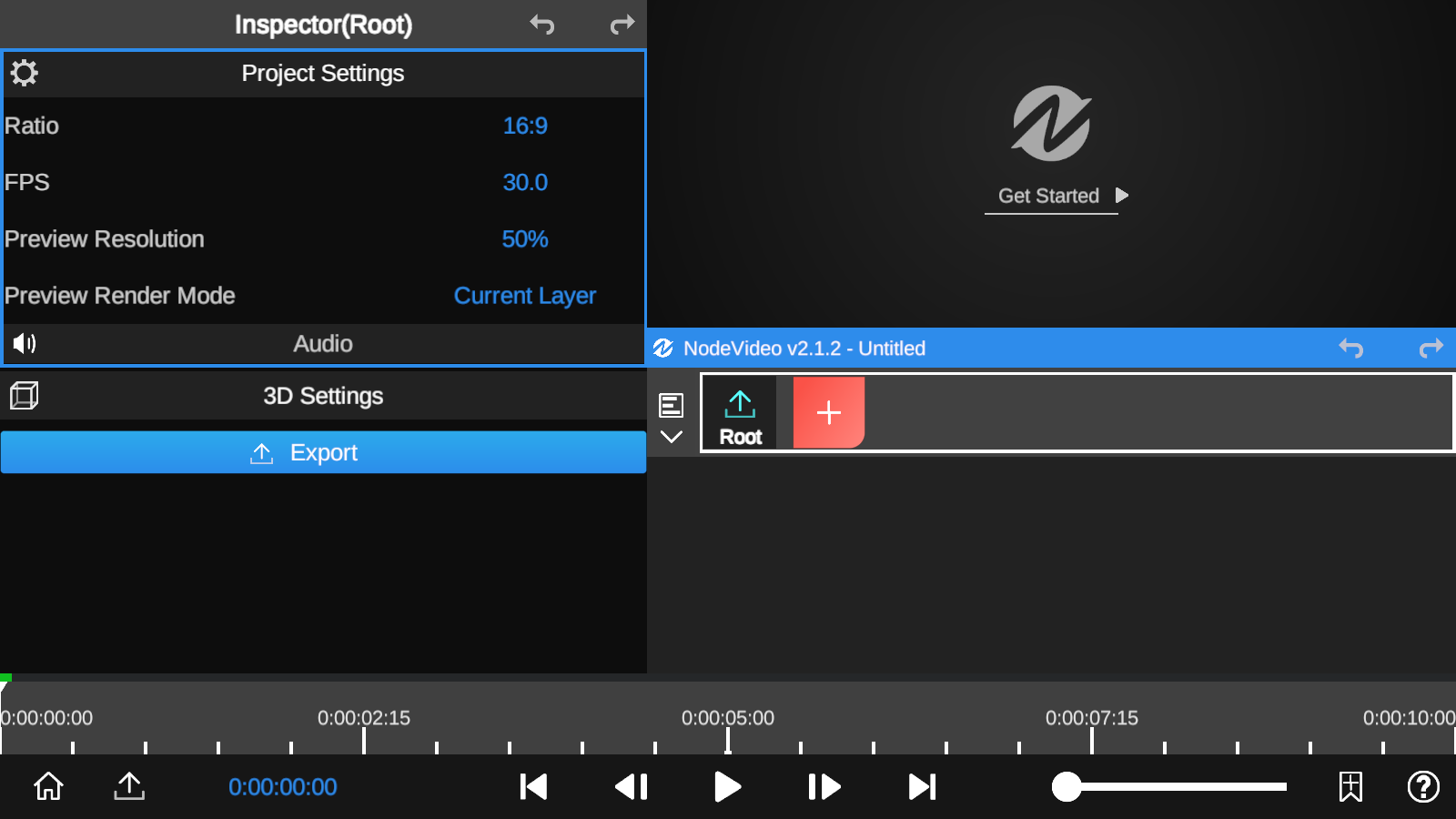Select the Root node icon
Image resolution: width=1456 pixels, height=819 pixels.
[740, 405]
